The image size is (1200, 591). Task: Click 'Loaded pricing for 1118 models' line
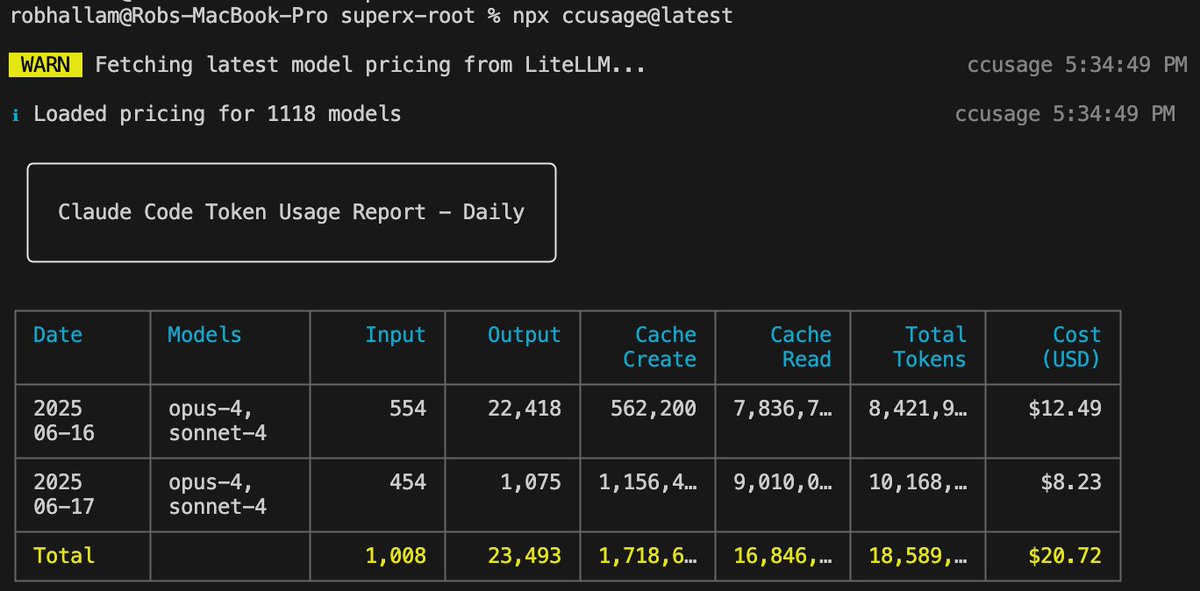click(x=217, y=114)
